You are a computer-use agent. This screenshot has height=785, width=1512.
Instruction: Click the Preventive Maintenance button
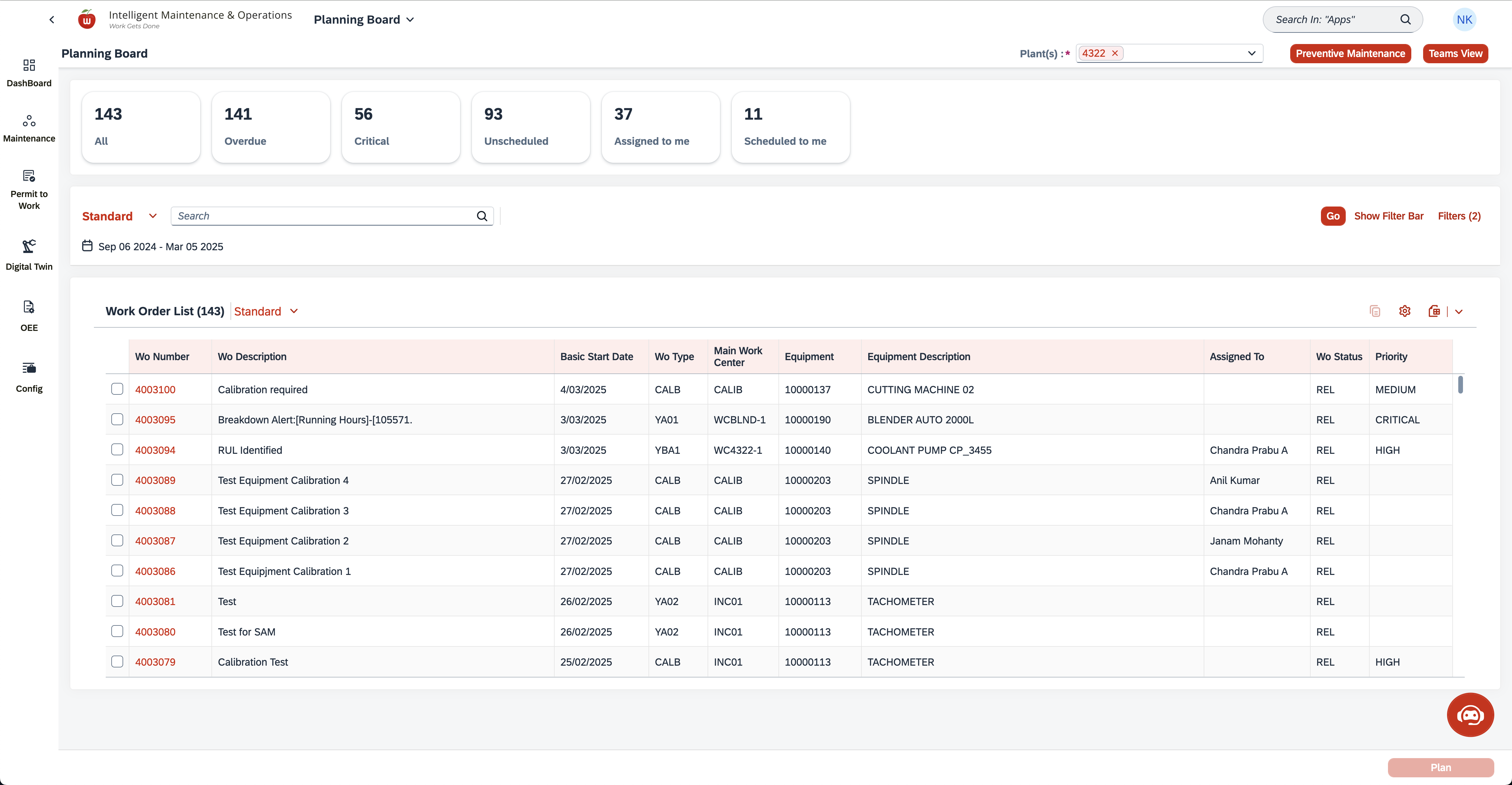[x=1350, y=53]
